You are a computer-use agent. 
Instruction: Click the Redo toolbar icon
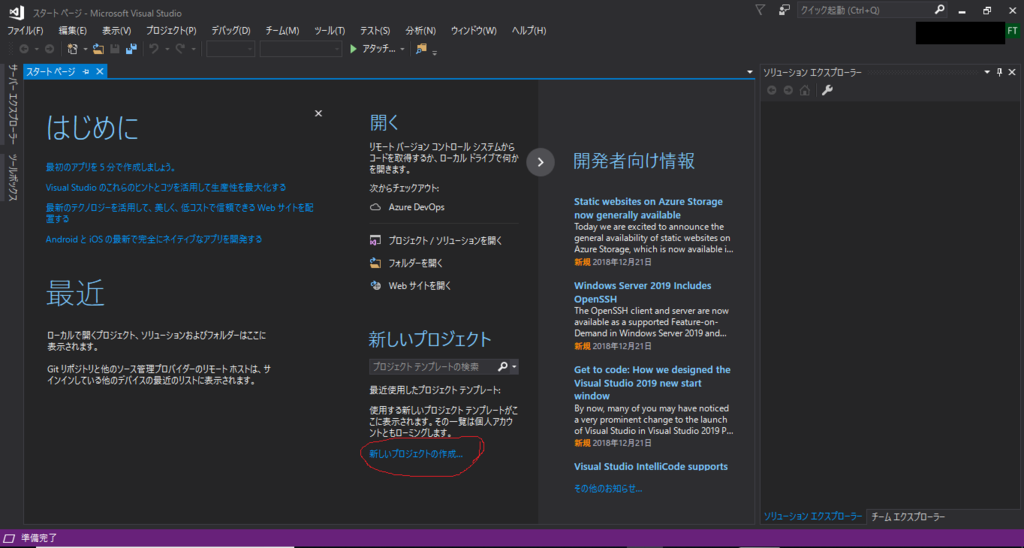(180, 49)
